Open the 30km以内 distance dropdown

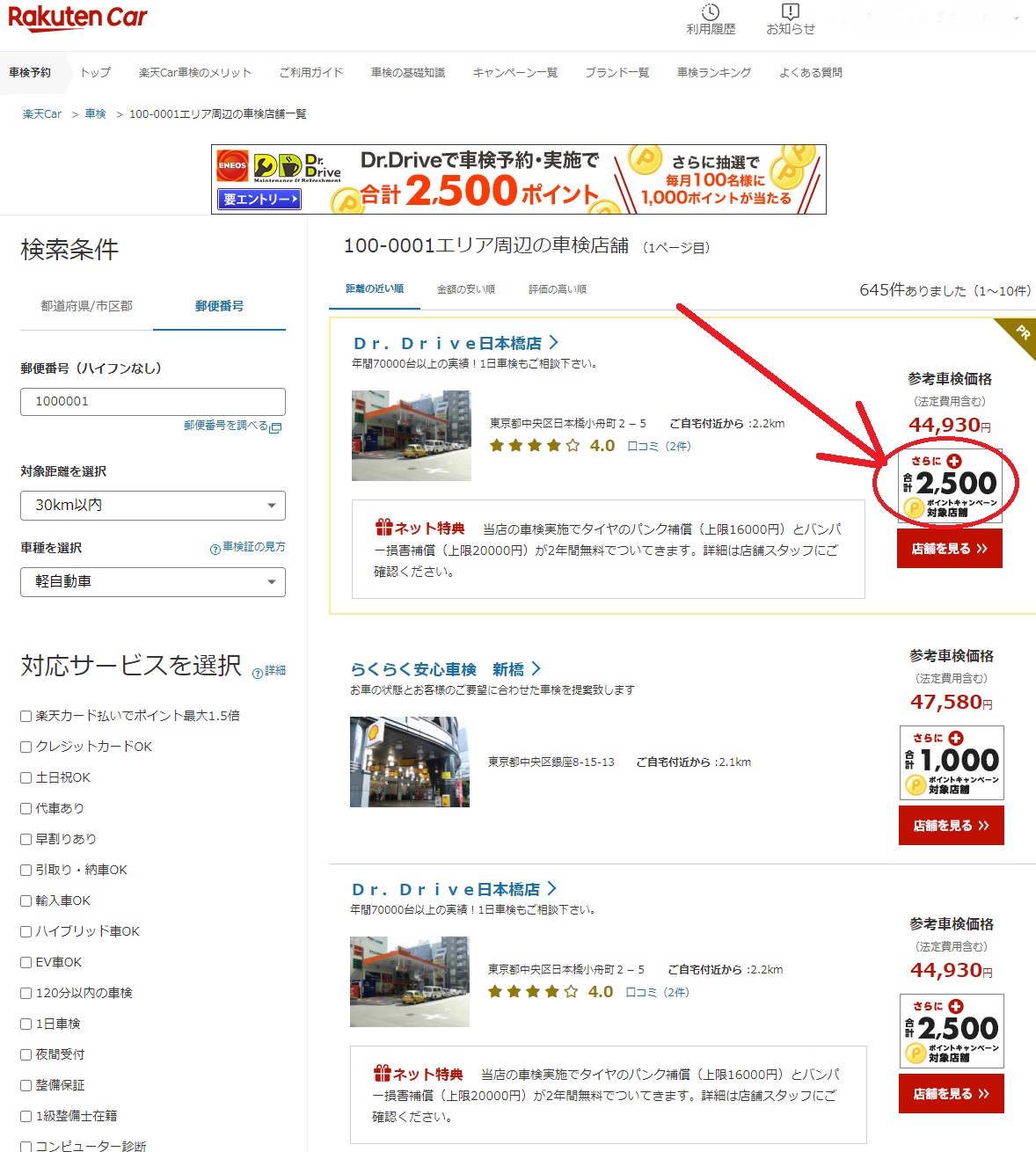(153, 506)
